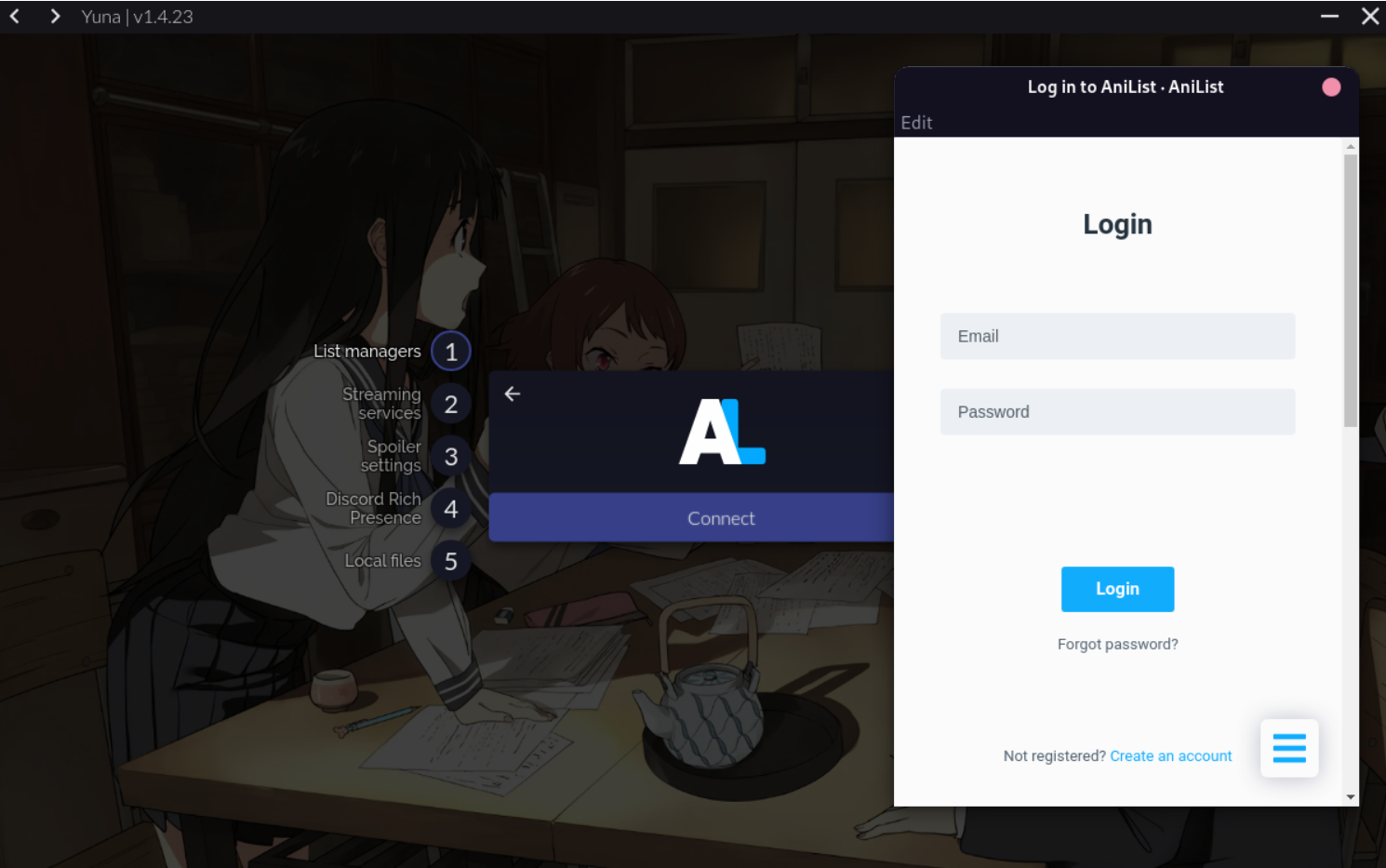The image size is (1386, 868).
Task: Open the hamburger menu in the login window
Action: tap(1289, 748)
